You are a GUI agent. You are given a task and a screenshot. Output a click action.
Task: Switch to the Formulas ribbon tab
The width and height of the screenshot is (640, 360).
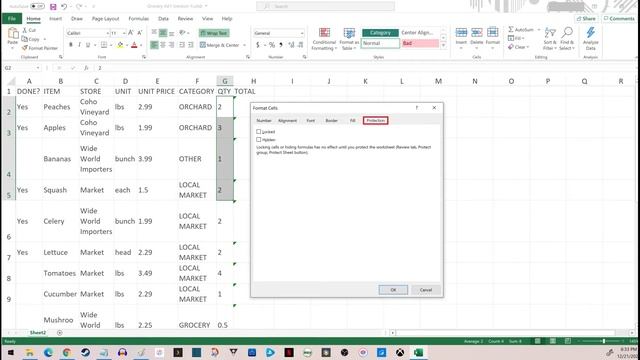click(138, 19)
